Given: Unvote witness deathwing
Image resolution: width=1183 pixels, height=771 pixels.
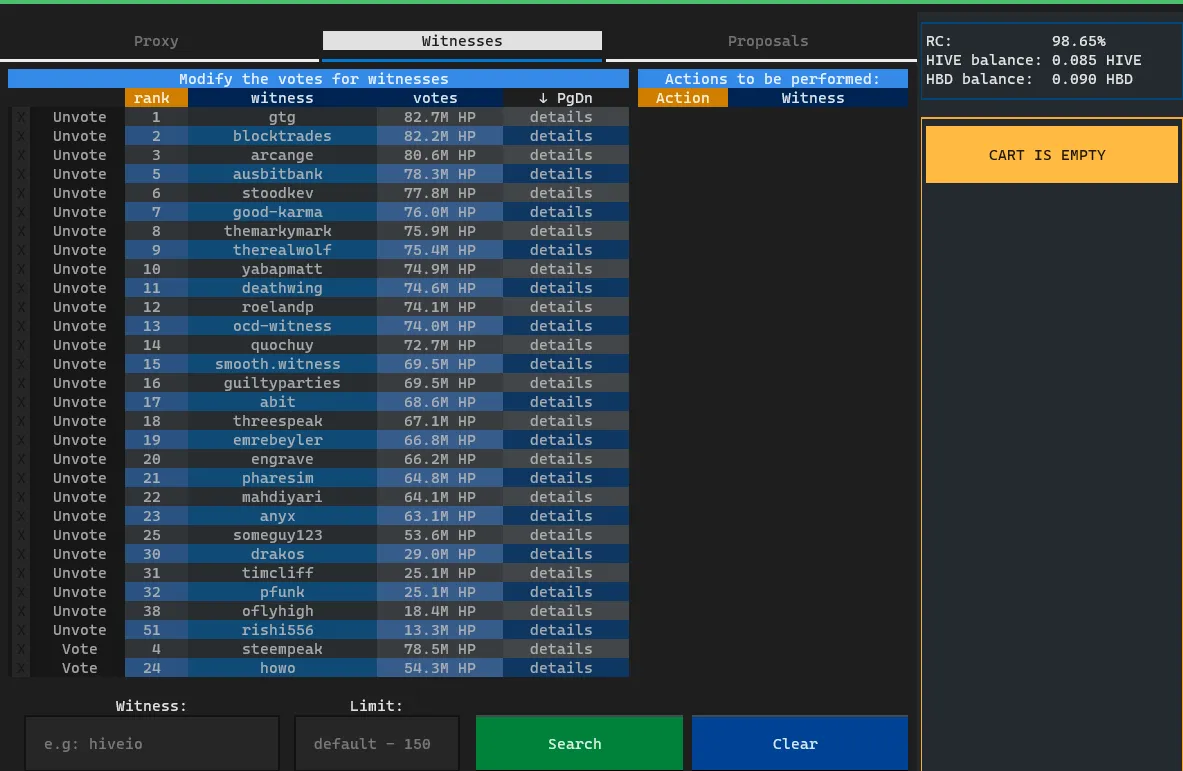Looking at the screenshot, I should click(79, 288).
